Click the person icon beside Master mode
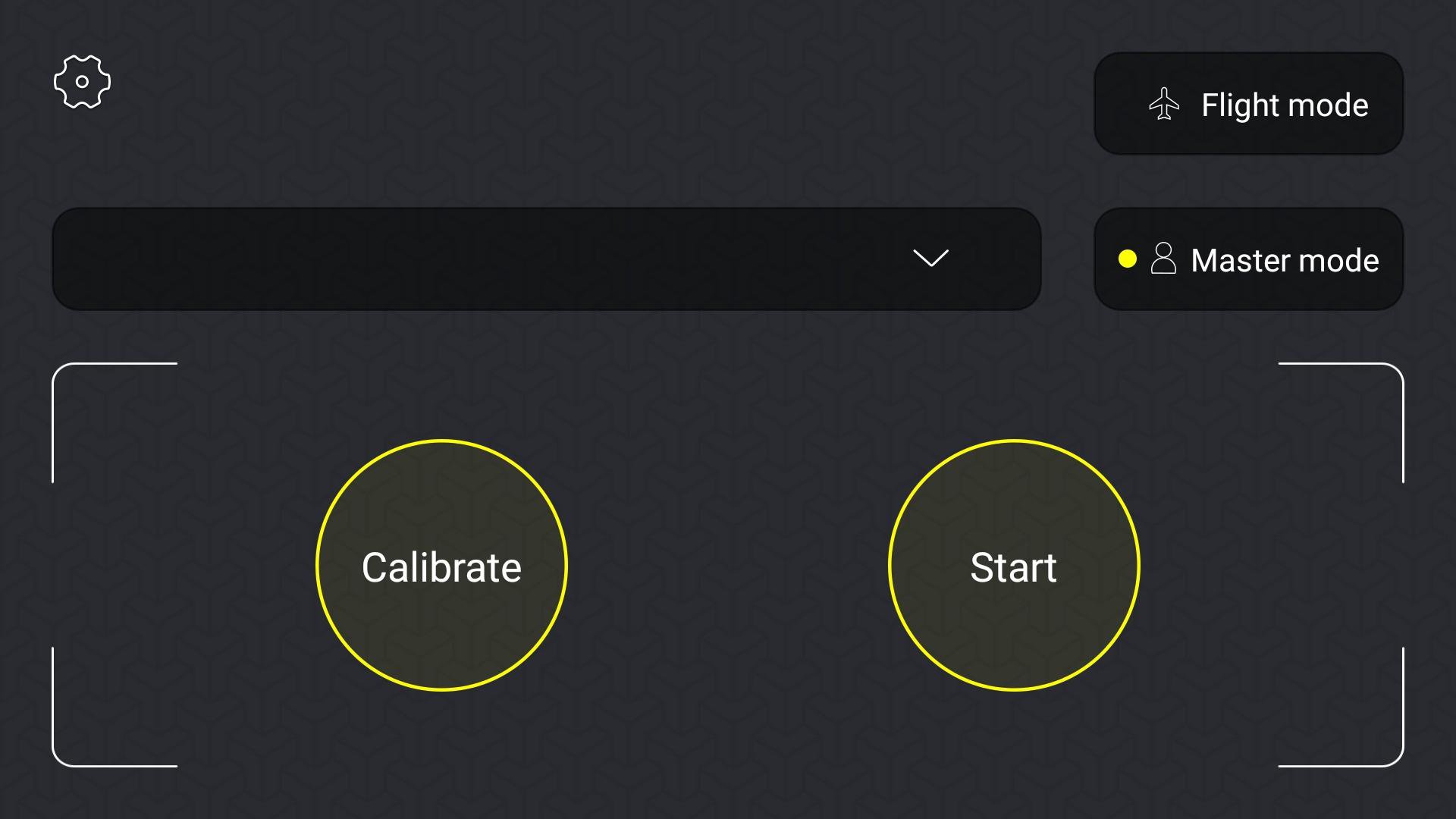The image size is (1456, 819). (1163, 259)
